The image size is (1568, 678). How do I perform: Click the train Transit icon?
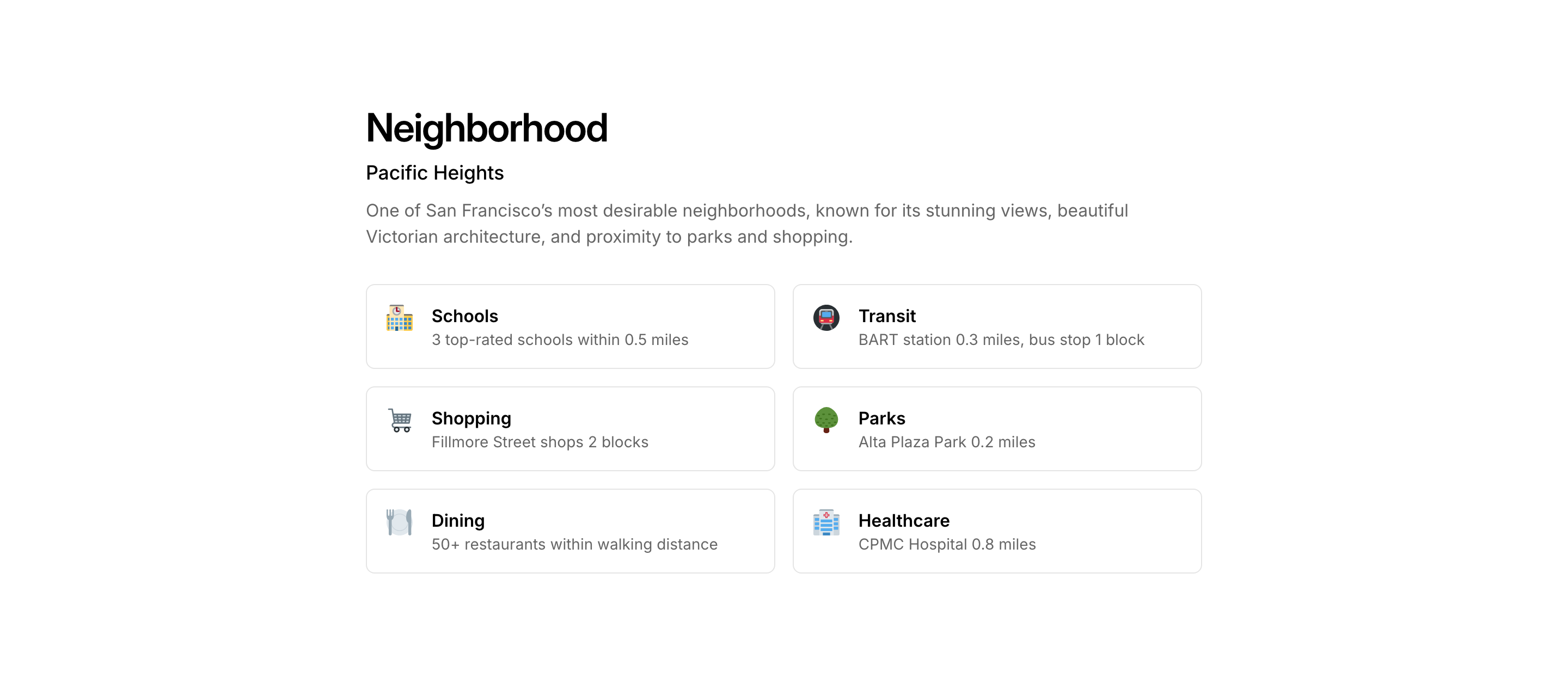click(826, 318)
